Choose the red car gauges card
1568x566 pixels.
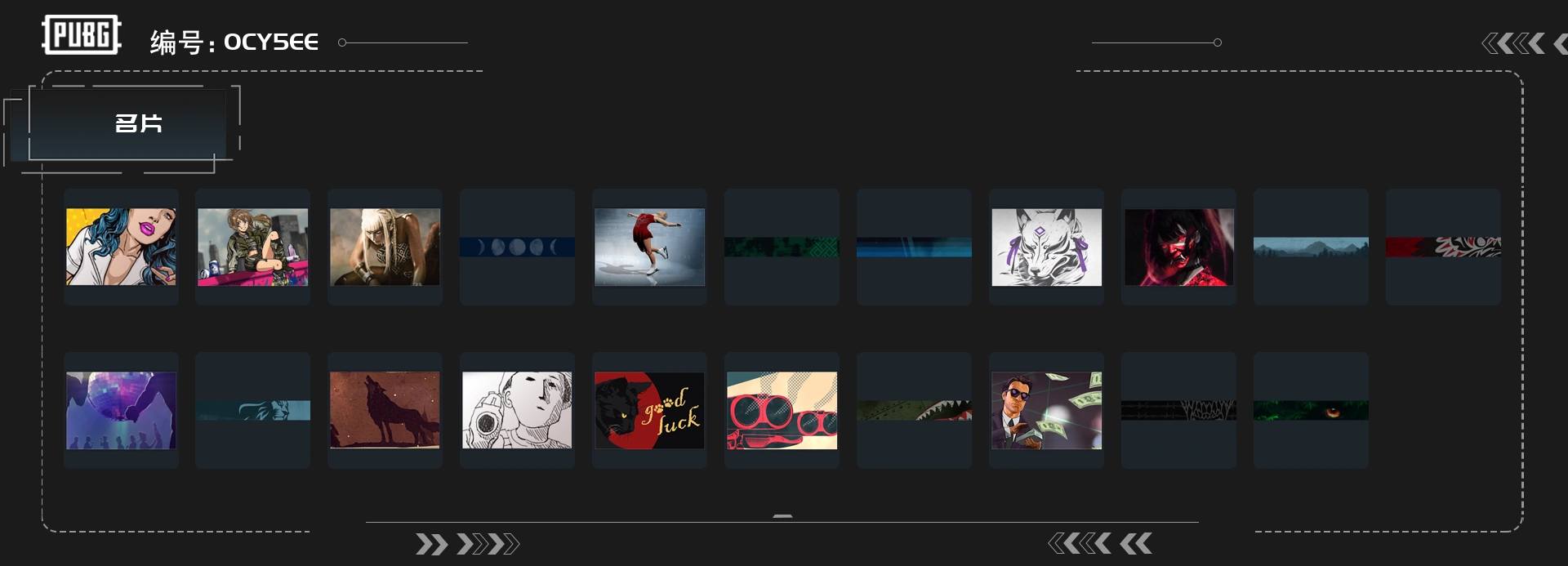click(x=782, y=410)
